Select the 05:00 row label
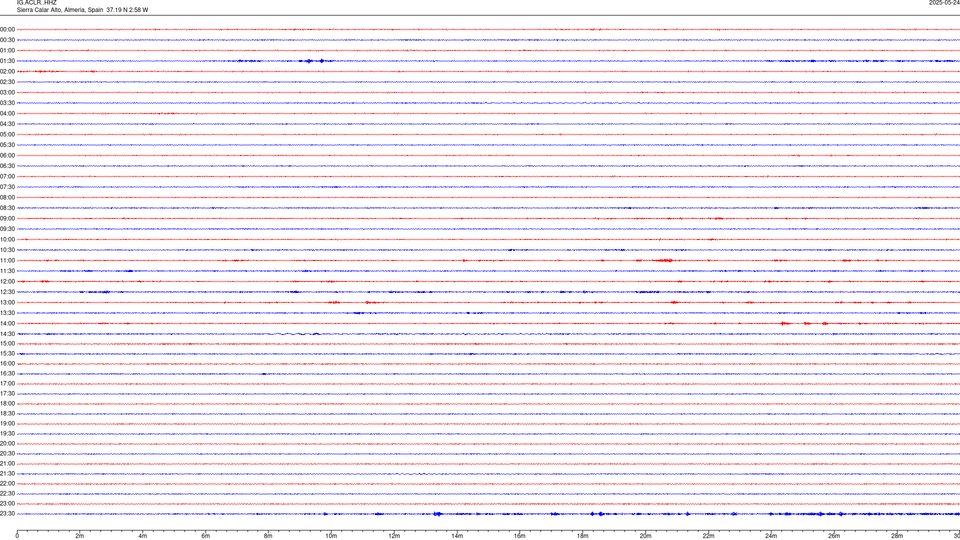The width and height of the screenshot is (960, 540). [7, 134]
